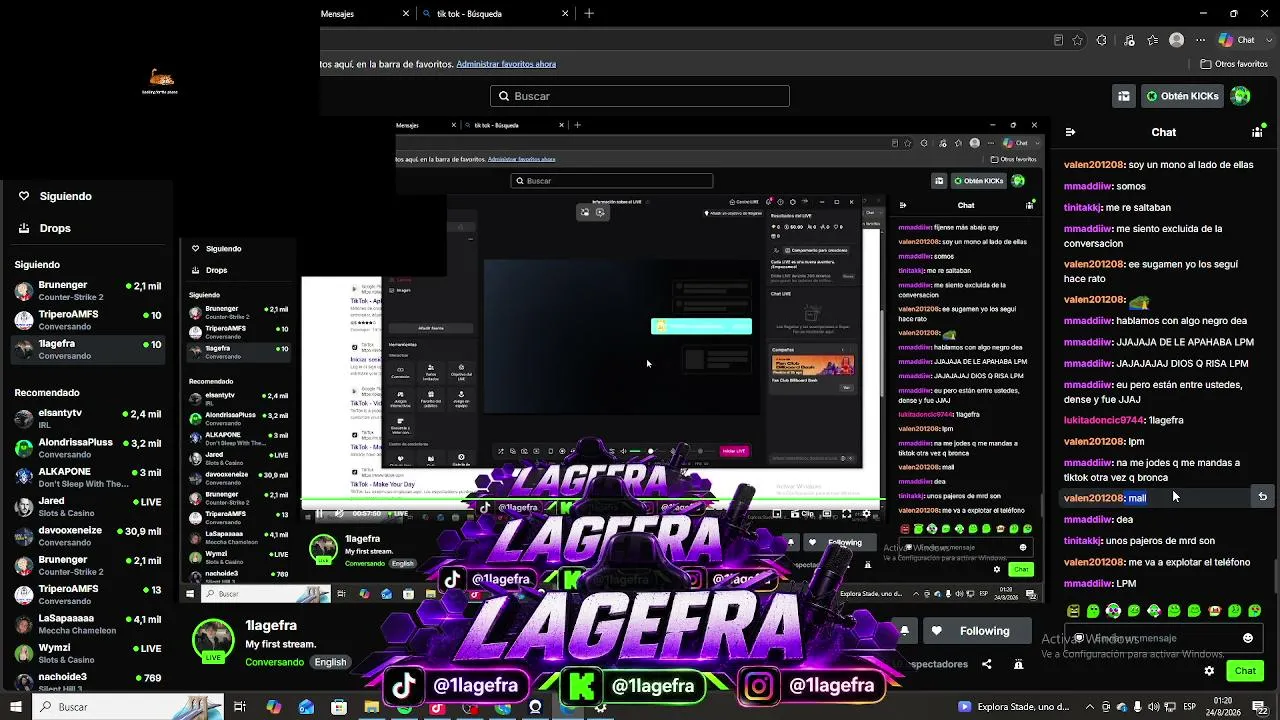The width and height of the screenshot is (1280, 720).
Task: Click lukitadoncic9744 username in chat
Action: click(x=1102, y=420)
